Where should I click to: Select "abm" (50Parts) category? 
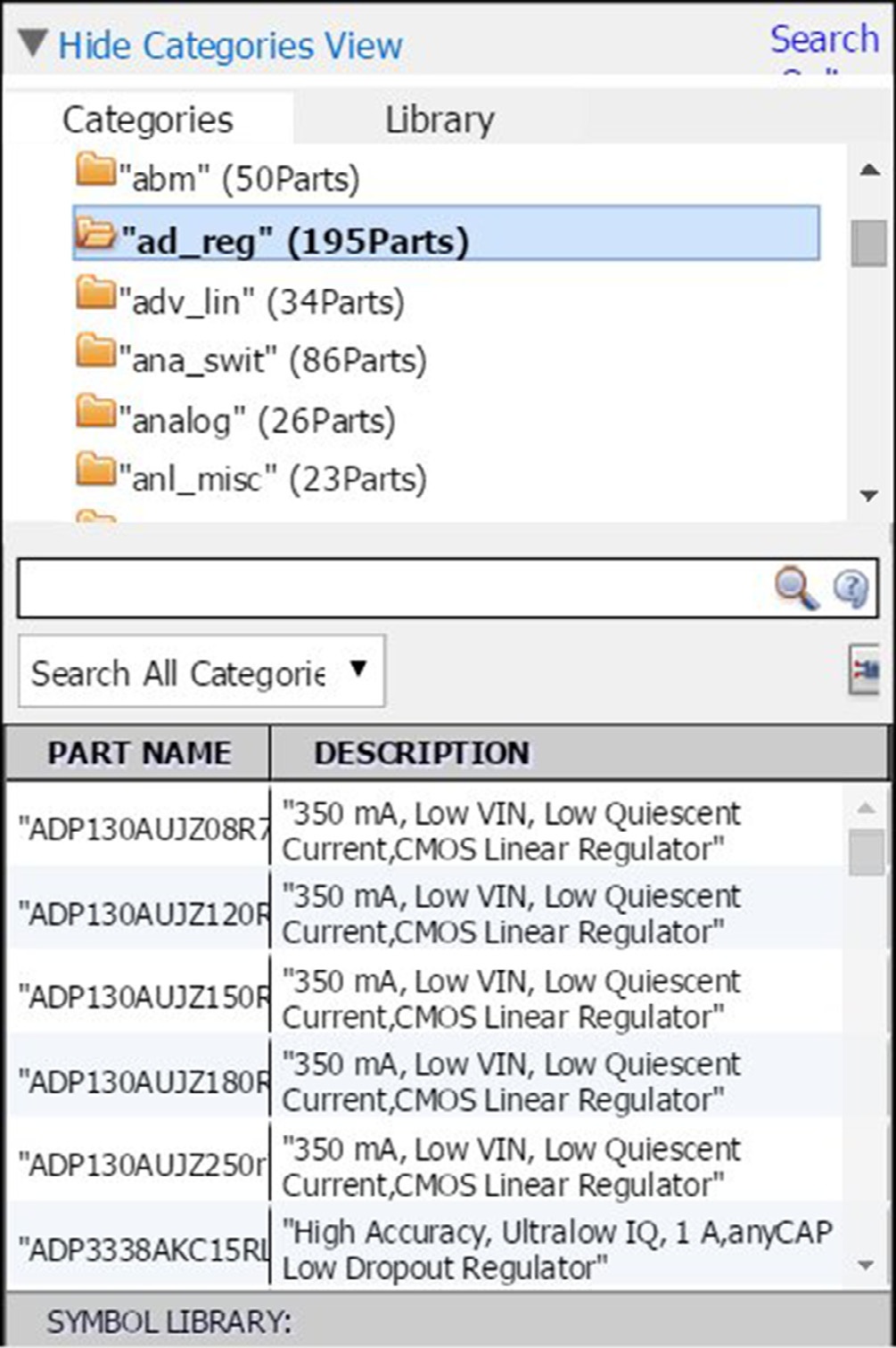[240, 178]
